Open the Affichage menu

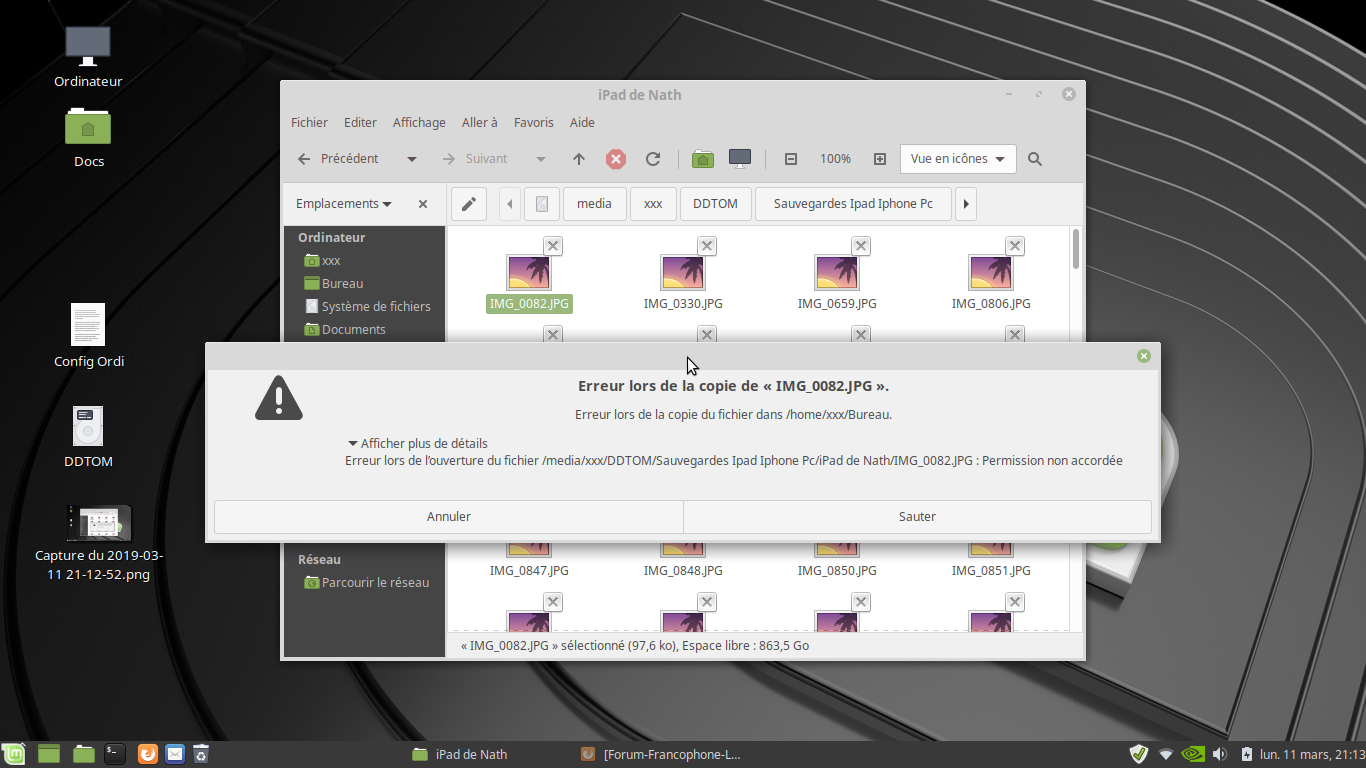tap(419, 123)
